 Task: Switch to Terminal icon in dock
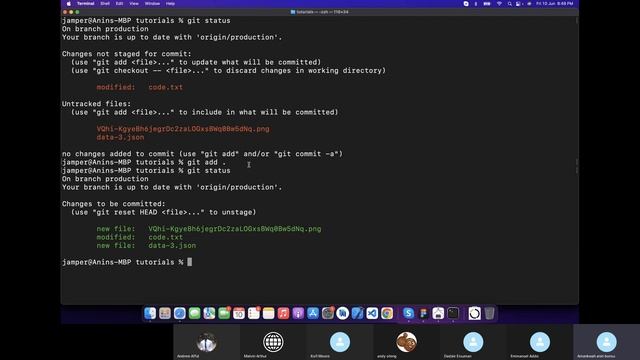click(x=453, y=313)
